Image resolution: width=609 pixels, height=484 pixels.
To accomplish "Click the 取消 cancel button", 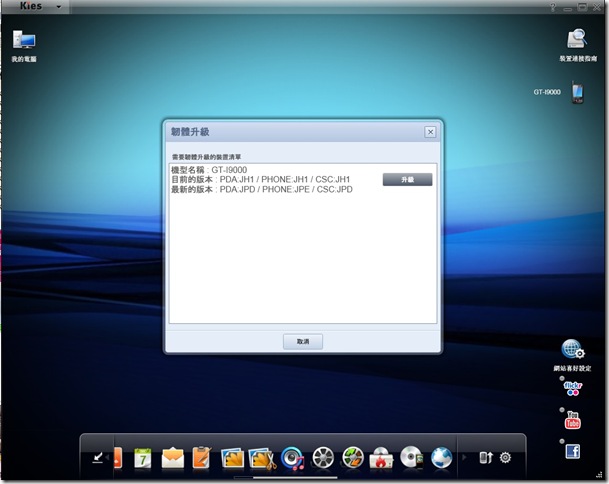I will pos(303,341).
